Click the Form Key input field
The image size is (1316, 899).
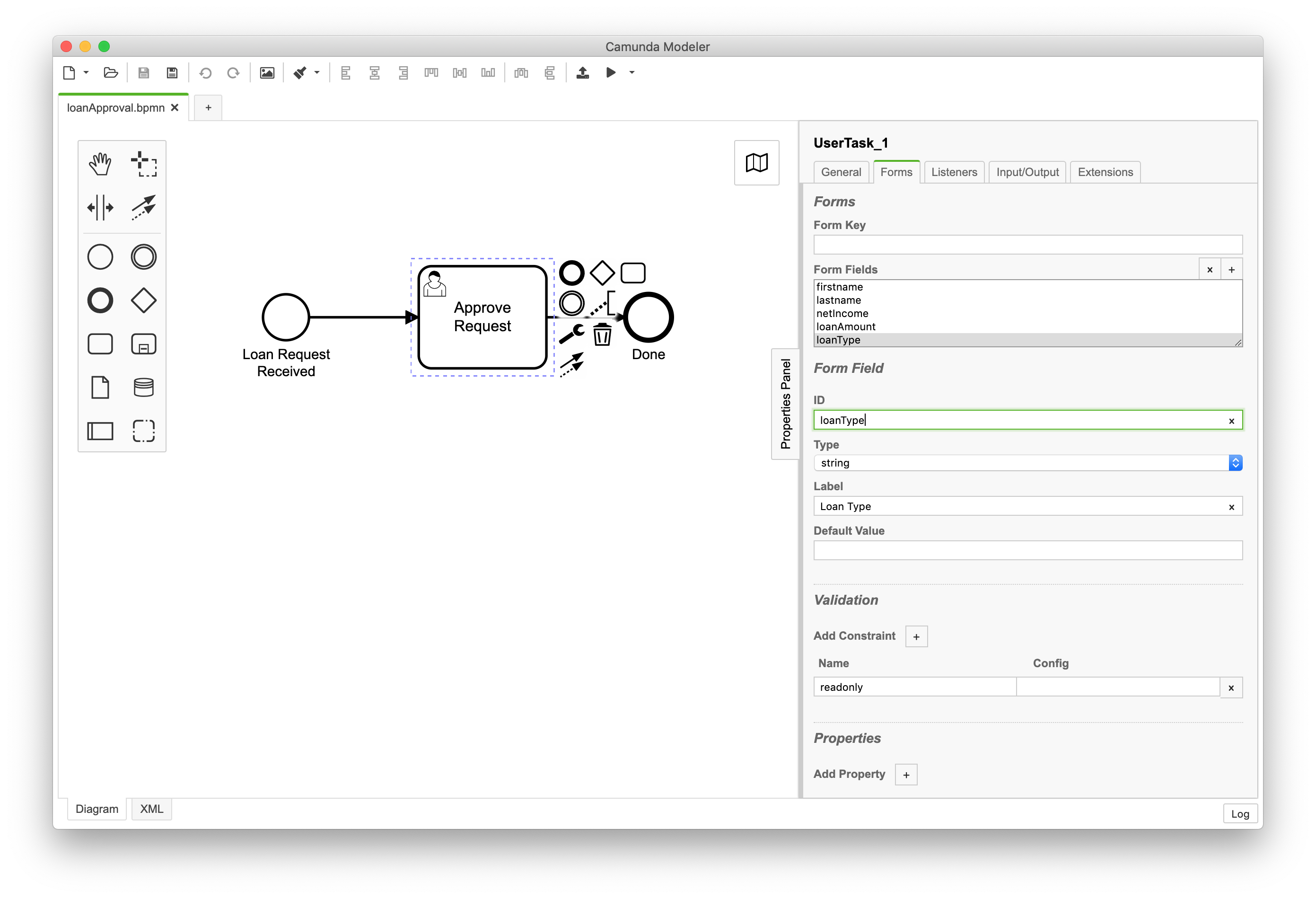pyautogui.click(x=1028, y=245)
